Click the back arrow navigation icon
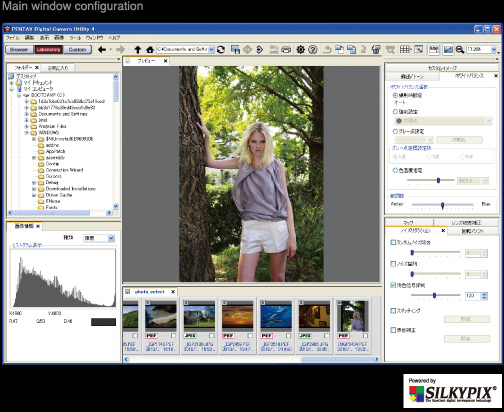The width and height of the screenshot is (504, 412). point(102,50)
